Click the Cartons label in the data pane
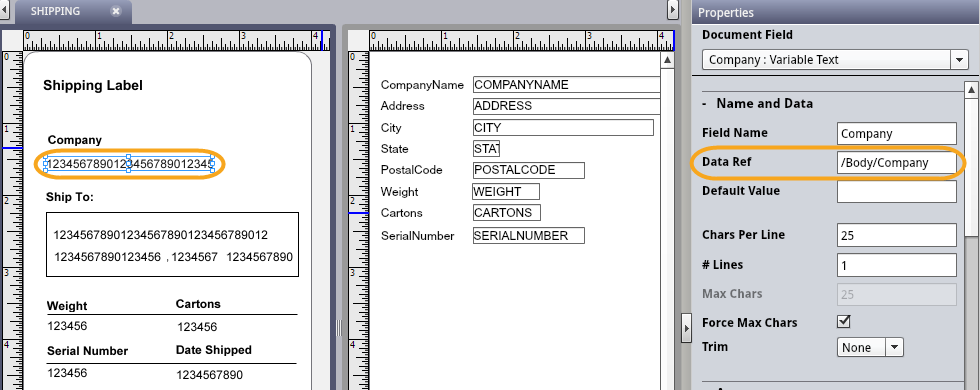Screen dimensions: 980x390 coord(402,212)
